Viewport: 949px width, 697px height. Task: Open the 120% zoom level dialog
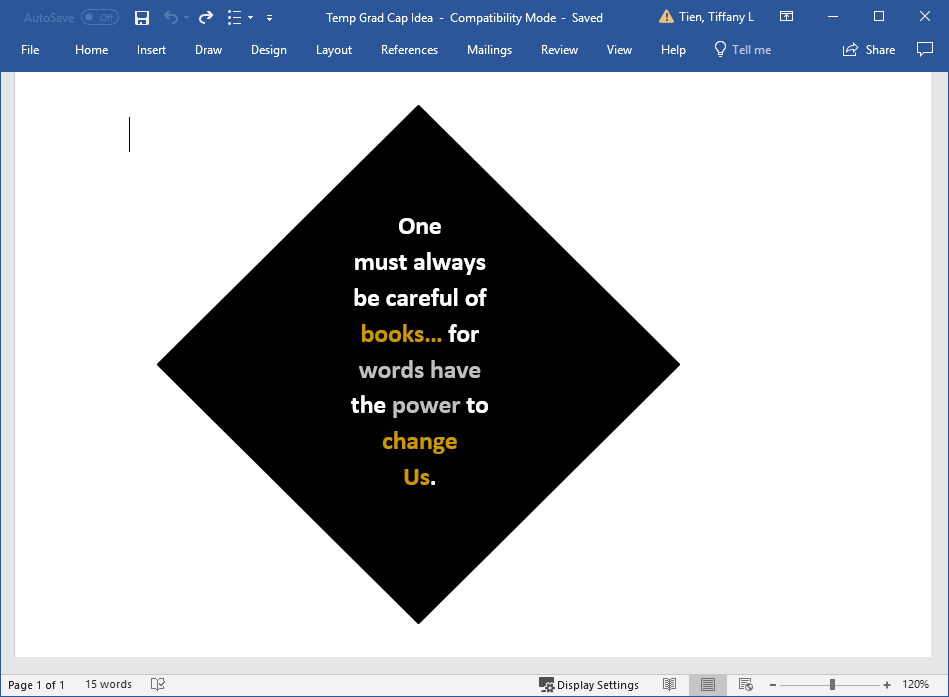point(915,684)
